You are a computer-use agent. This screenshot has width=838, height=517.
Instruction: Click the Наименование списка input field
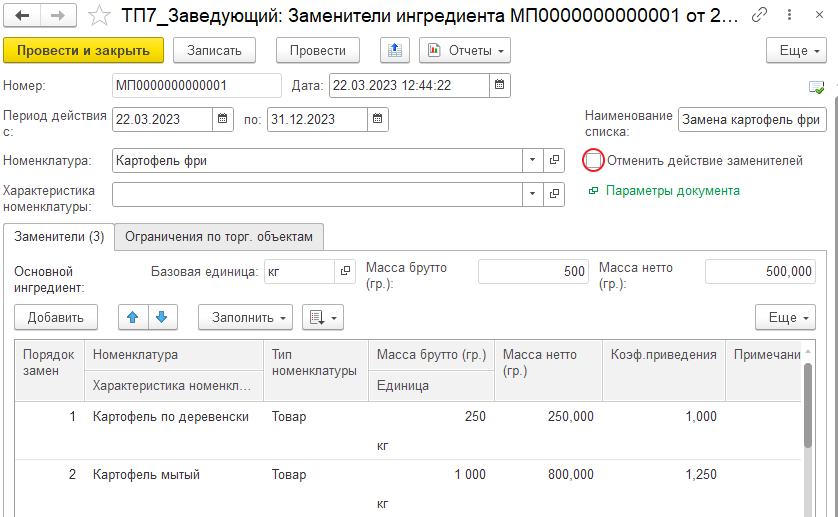point(751,120)
